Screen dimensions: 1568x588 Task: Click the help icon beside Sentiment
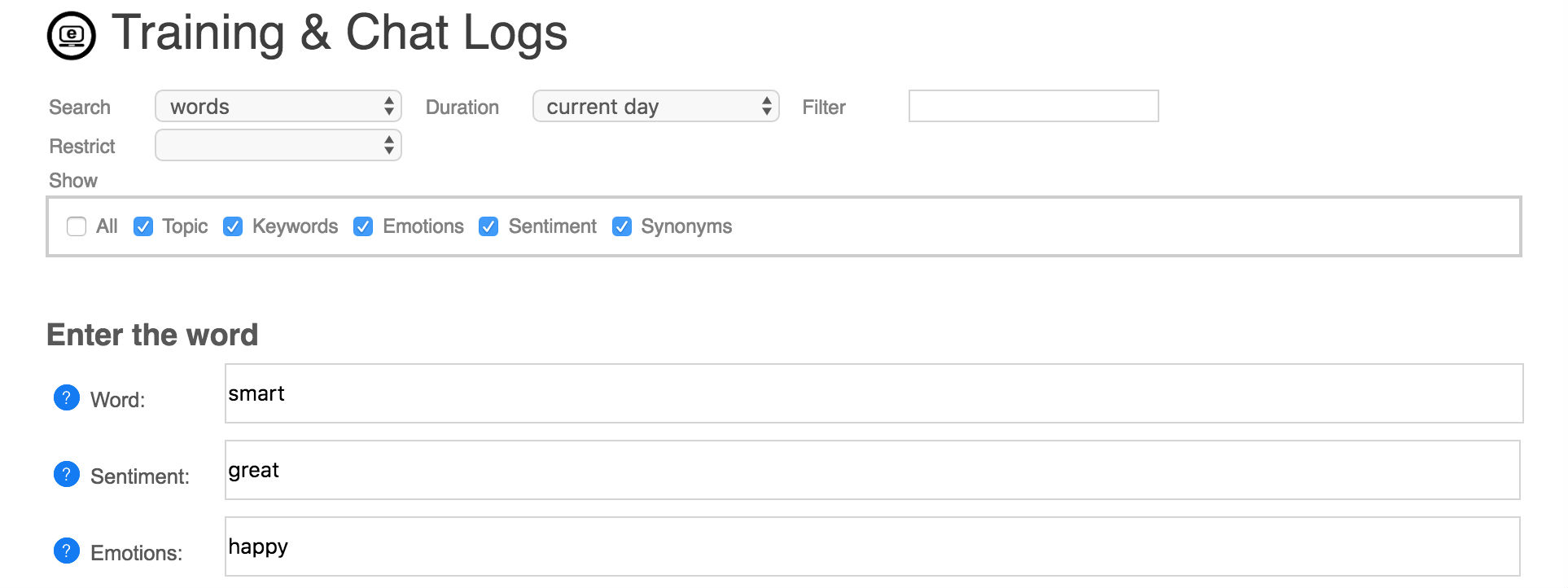[x=67, y=474]
